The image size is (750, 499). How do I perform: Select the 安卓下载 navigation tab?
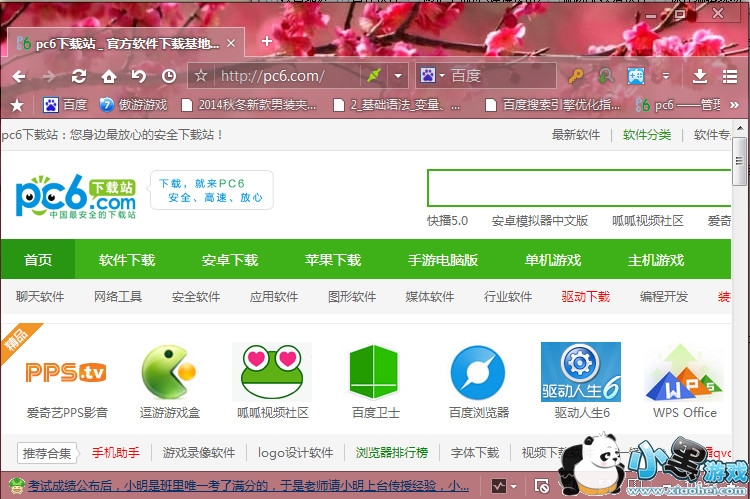click(230, 260)
